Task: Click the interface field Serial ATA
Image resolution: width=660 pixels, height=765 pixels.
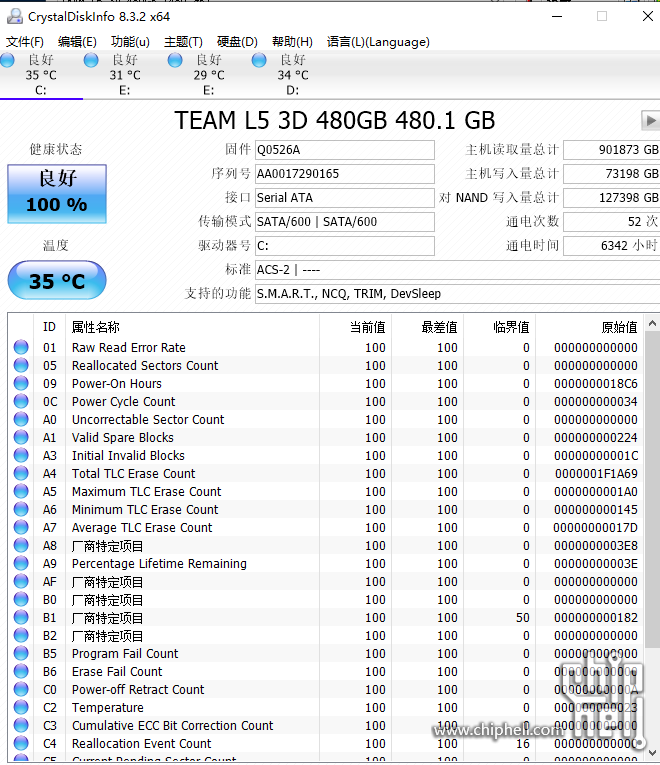Action: coord(344,198)
